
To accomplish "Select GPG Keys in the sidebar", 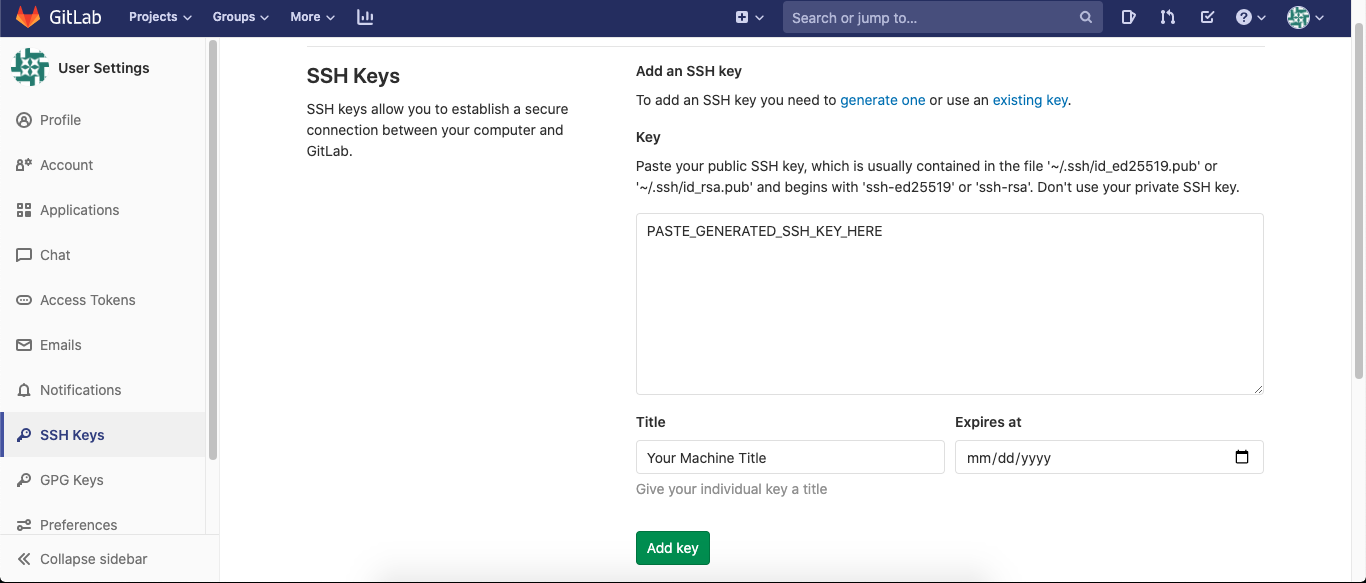I will click(x=71, y=480).
